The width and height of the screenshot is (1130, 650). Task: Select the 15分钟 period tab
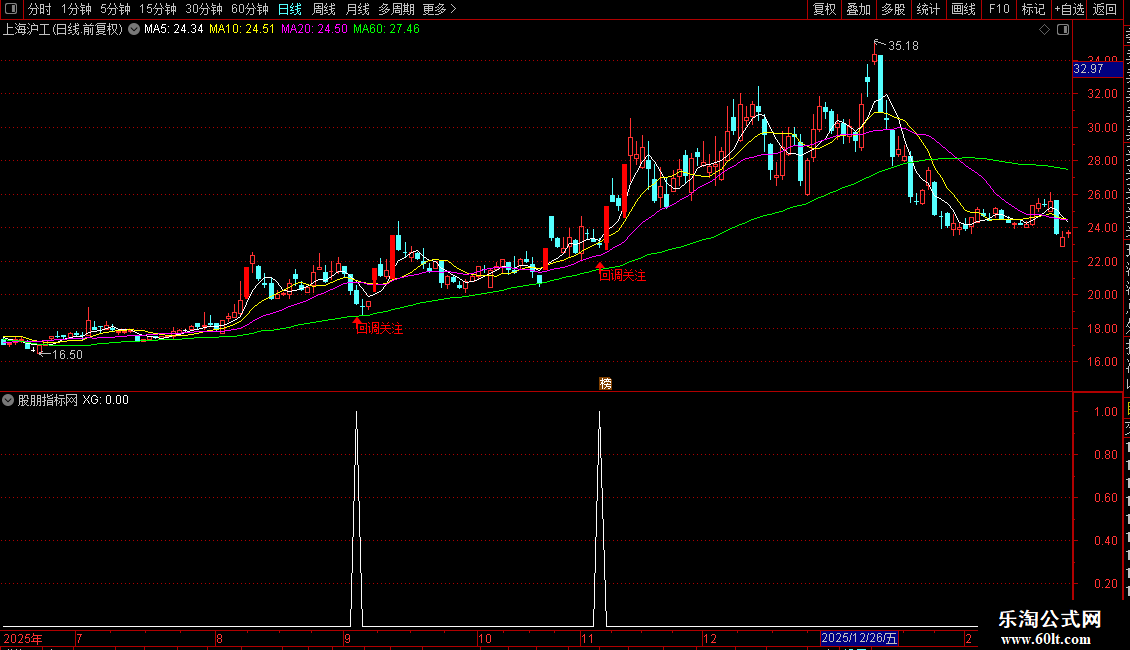click(157, 9)
